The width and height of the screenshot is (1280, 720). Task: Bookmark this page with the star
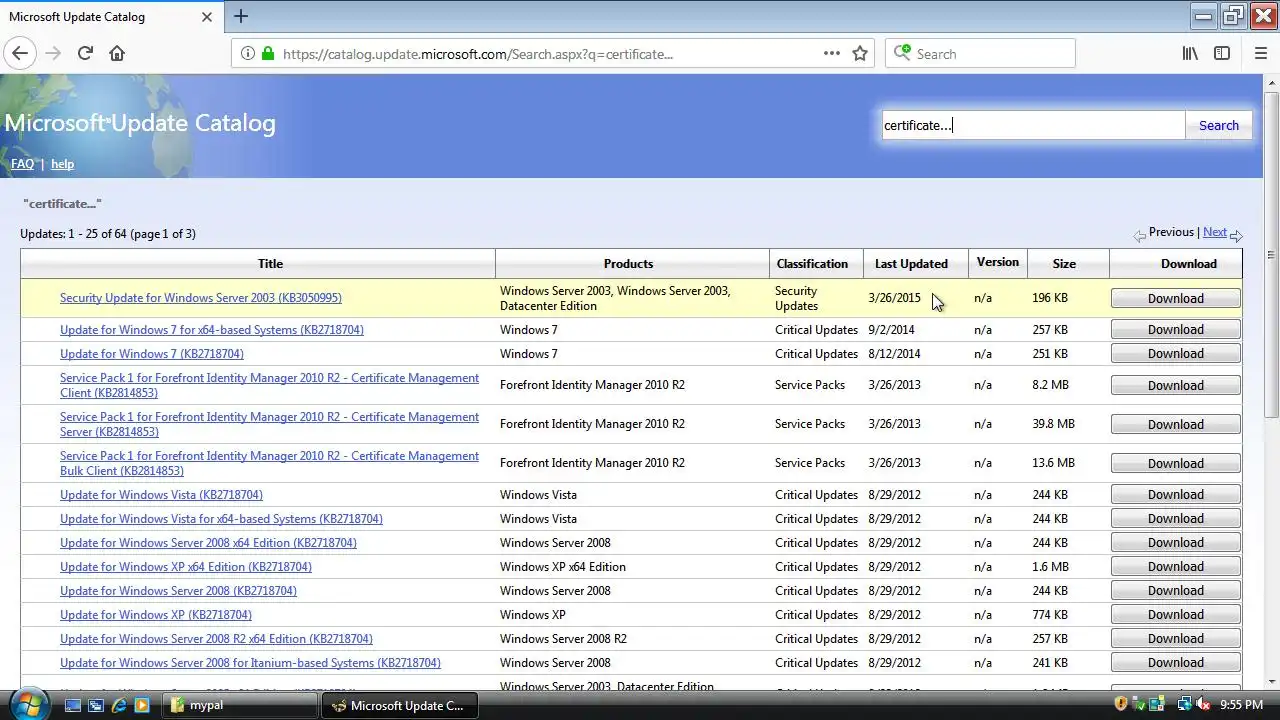point(860,54)
